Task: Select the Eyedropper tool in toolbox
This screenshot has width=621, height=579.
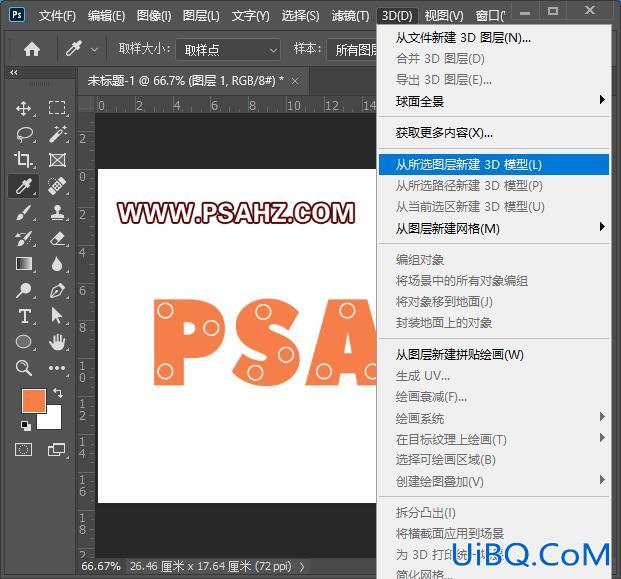Action: tap(24, 186)
